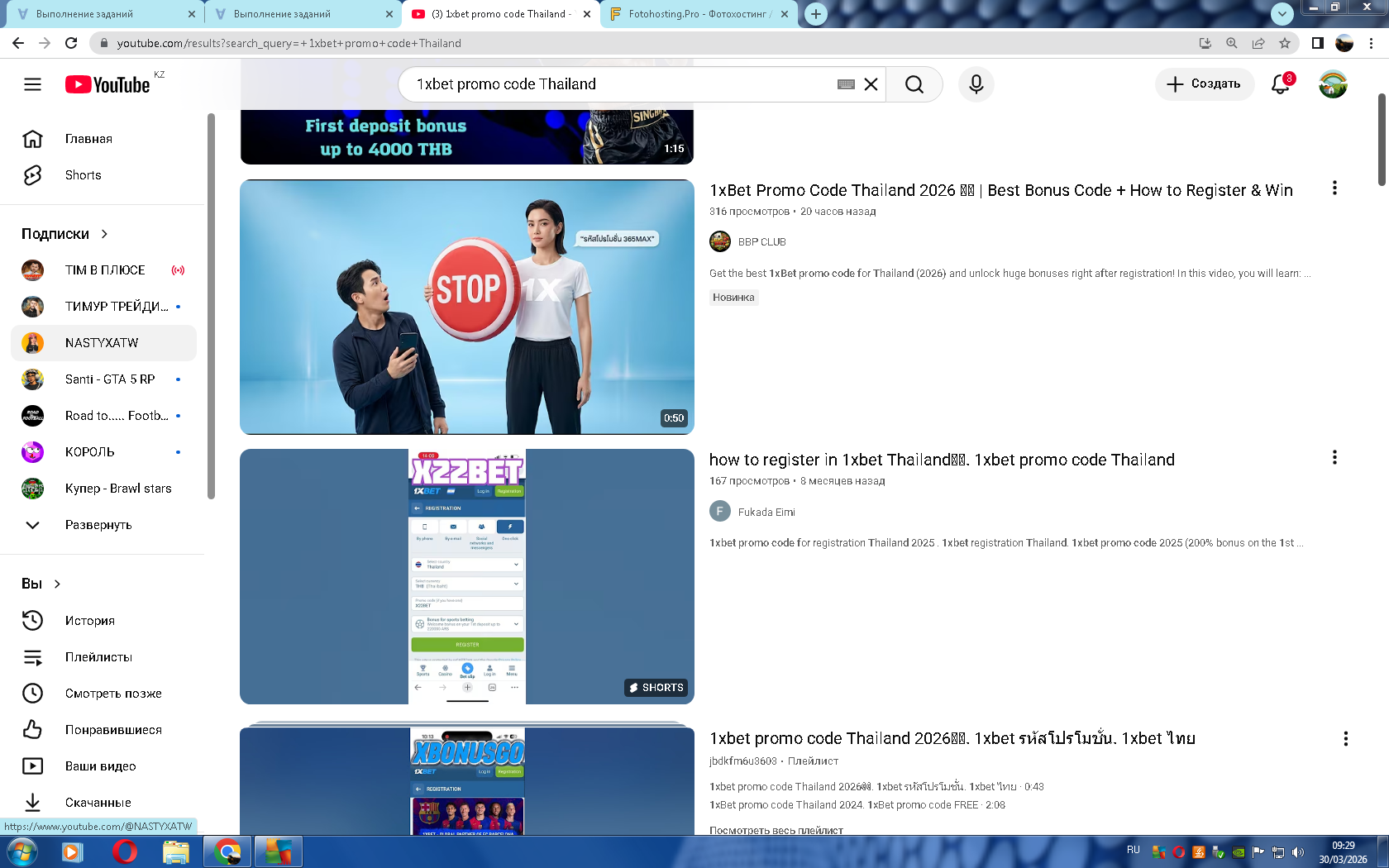Launch Opera from the taskbar
This screenshot has height=868, width=1389.
(125, 851)
